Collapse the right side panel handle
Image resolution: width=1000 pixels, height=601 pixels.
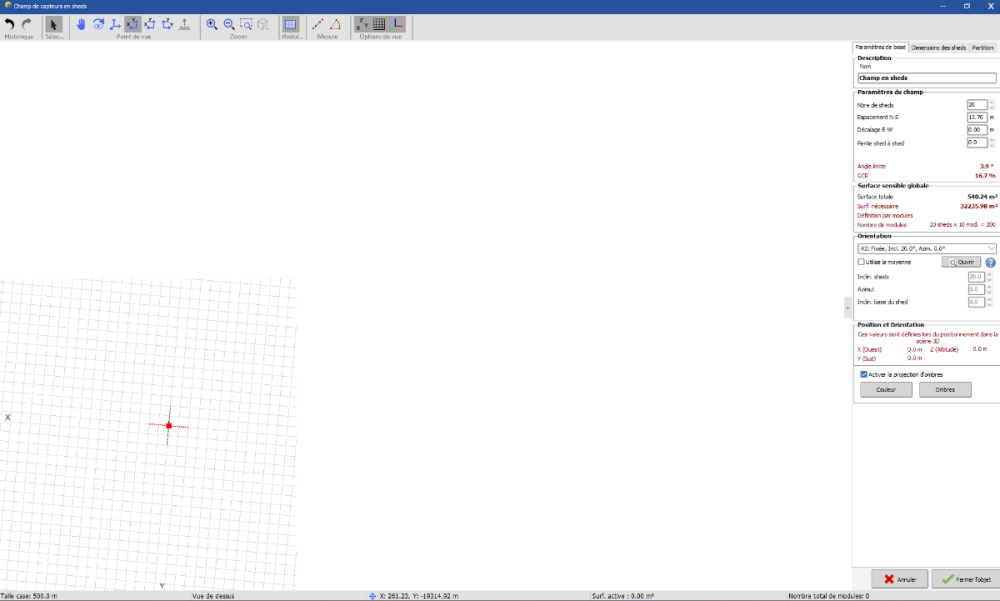tap(848, 311)
